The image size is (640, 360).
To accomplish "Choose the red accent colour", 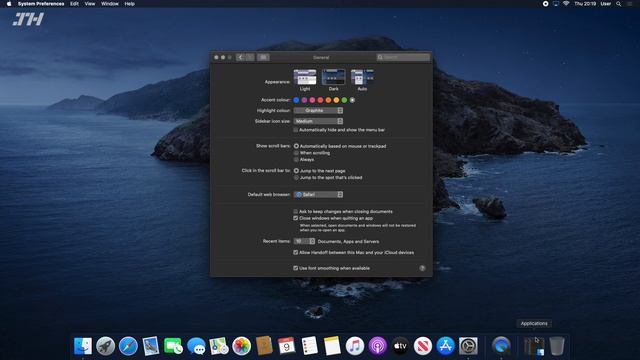I will pyautogui.click(x=320, y=100).
